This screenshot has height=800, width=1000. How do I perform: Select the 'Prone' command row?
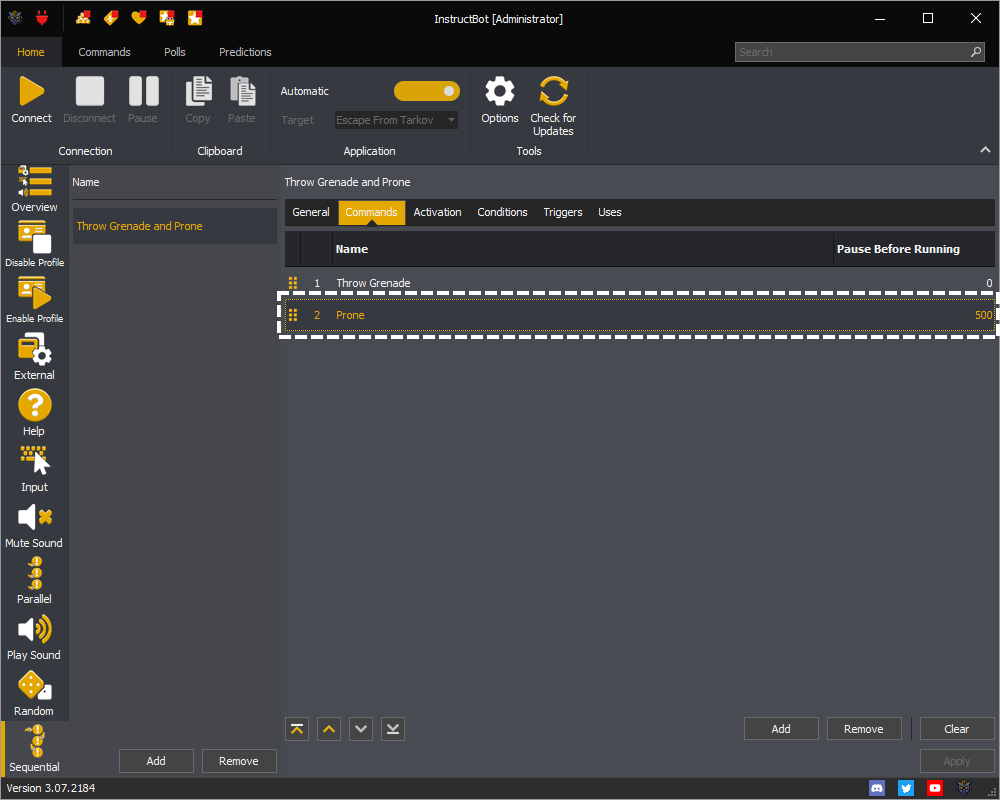pos(640,315)
